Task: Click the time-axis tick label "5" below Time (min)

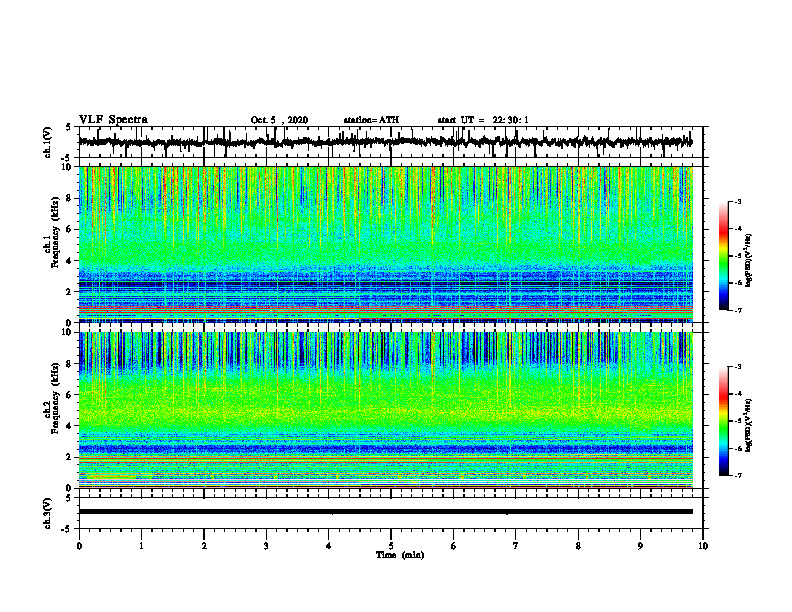Action: click(x=391, y=546)
